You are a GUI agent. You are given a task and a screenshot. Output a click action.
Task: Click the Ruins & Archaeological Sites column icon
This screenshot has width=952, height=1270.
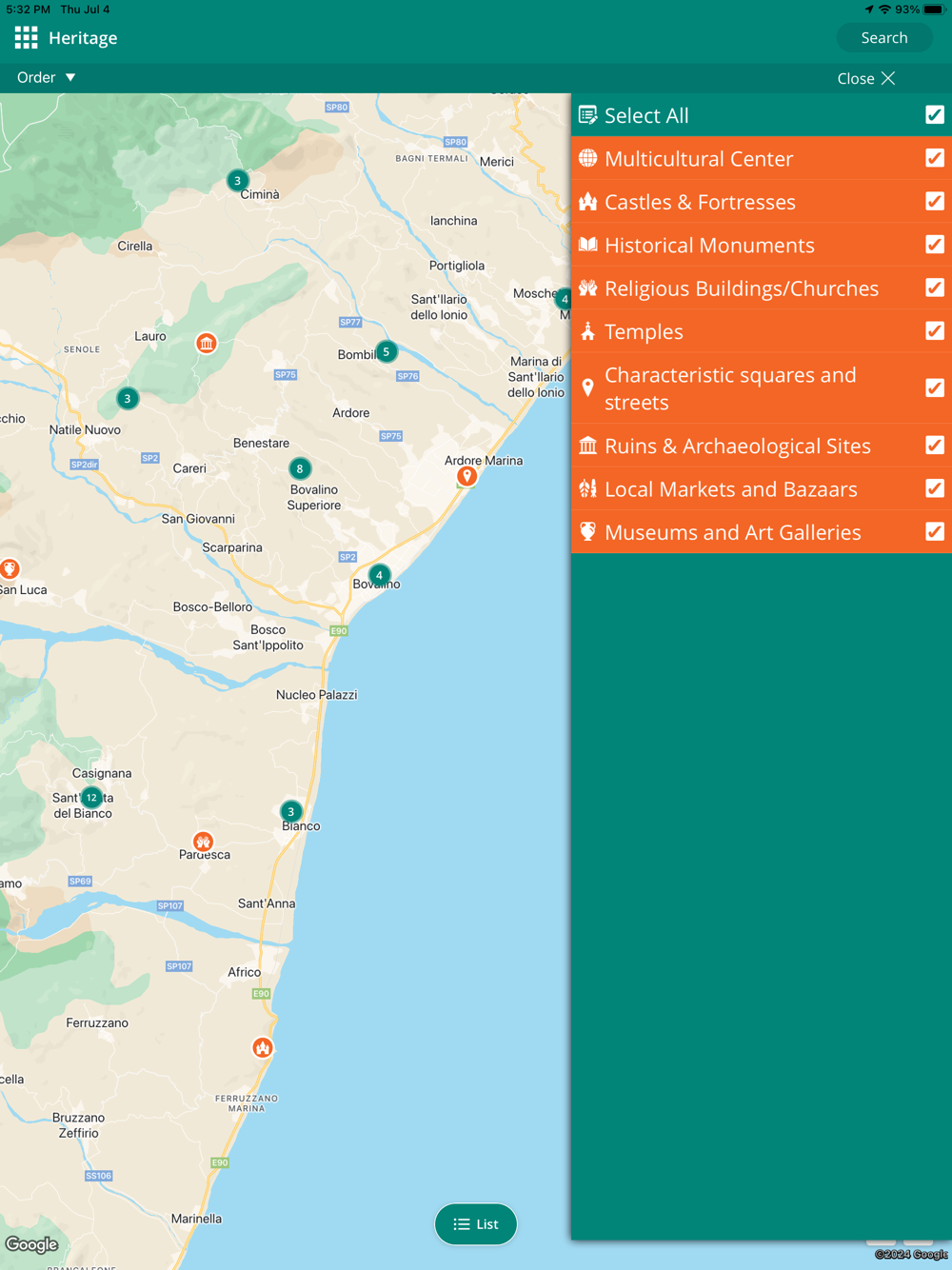coord(587,446)
